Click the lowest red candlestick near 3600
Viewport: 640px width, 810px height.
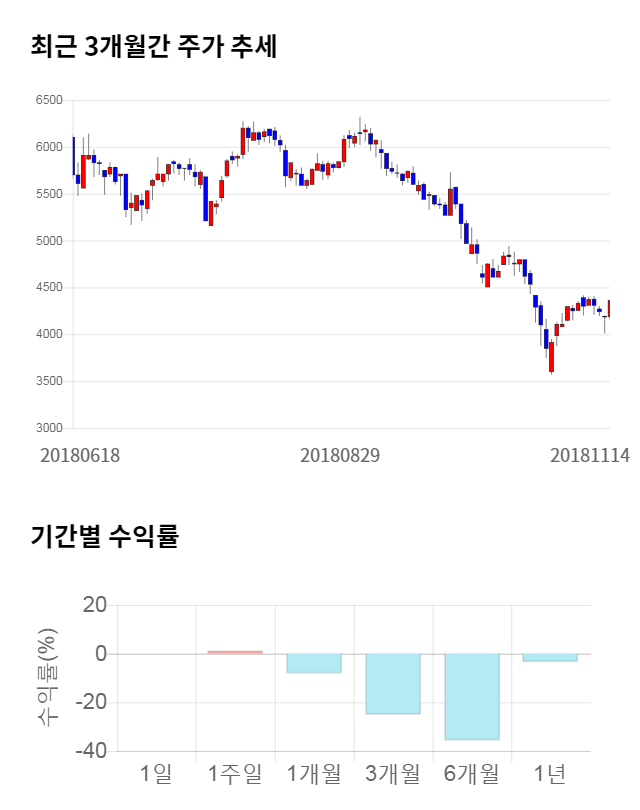pyautogui.click(x=551, y=358)
